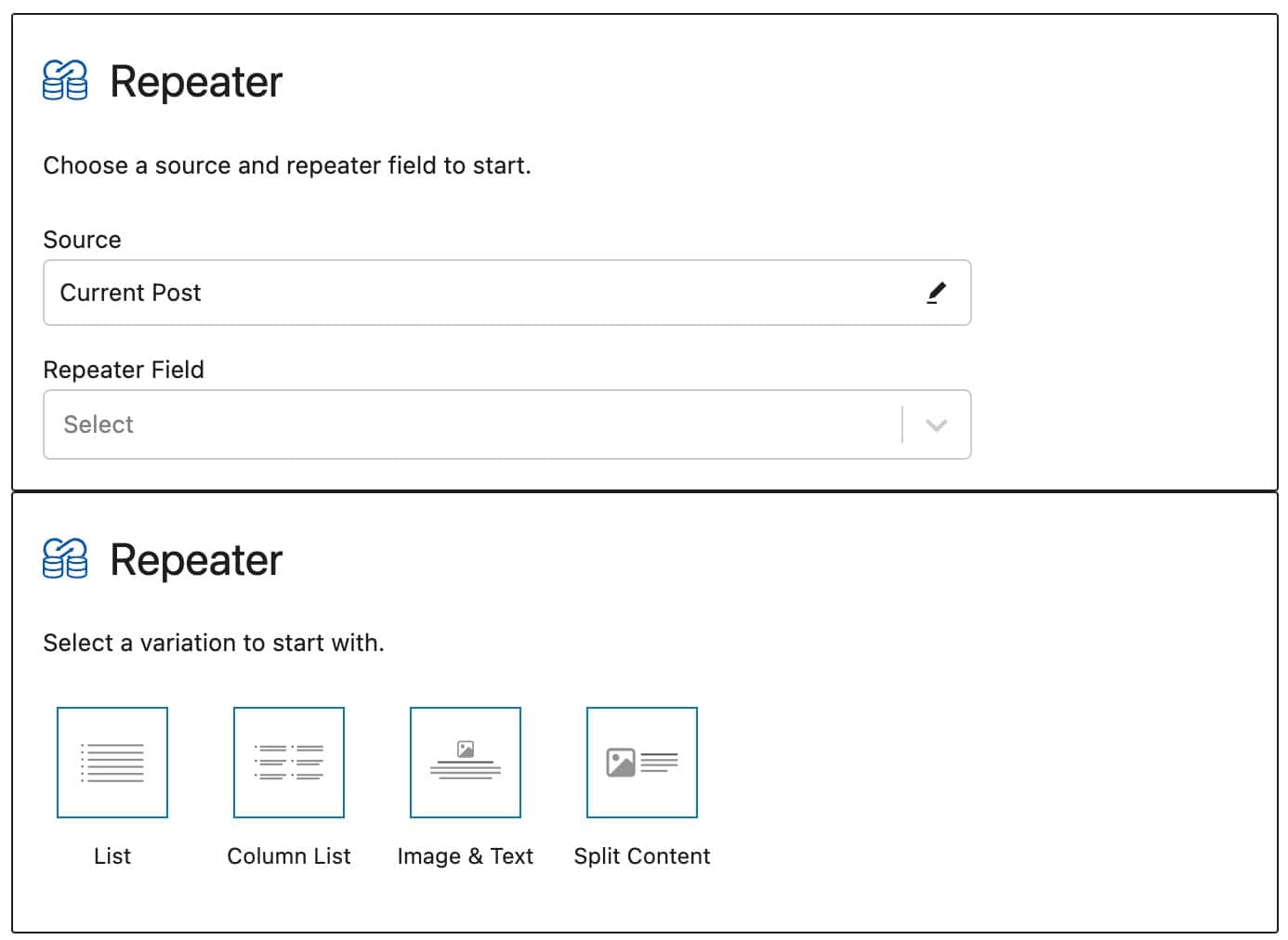Click the Split Content label
Viewport: 1288px width, 940px height.
click(x=640, y=855)
